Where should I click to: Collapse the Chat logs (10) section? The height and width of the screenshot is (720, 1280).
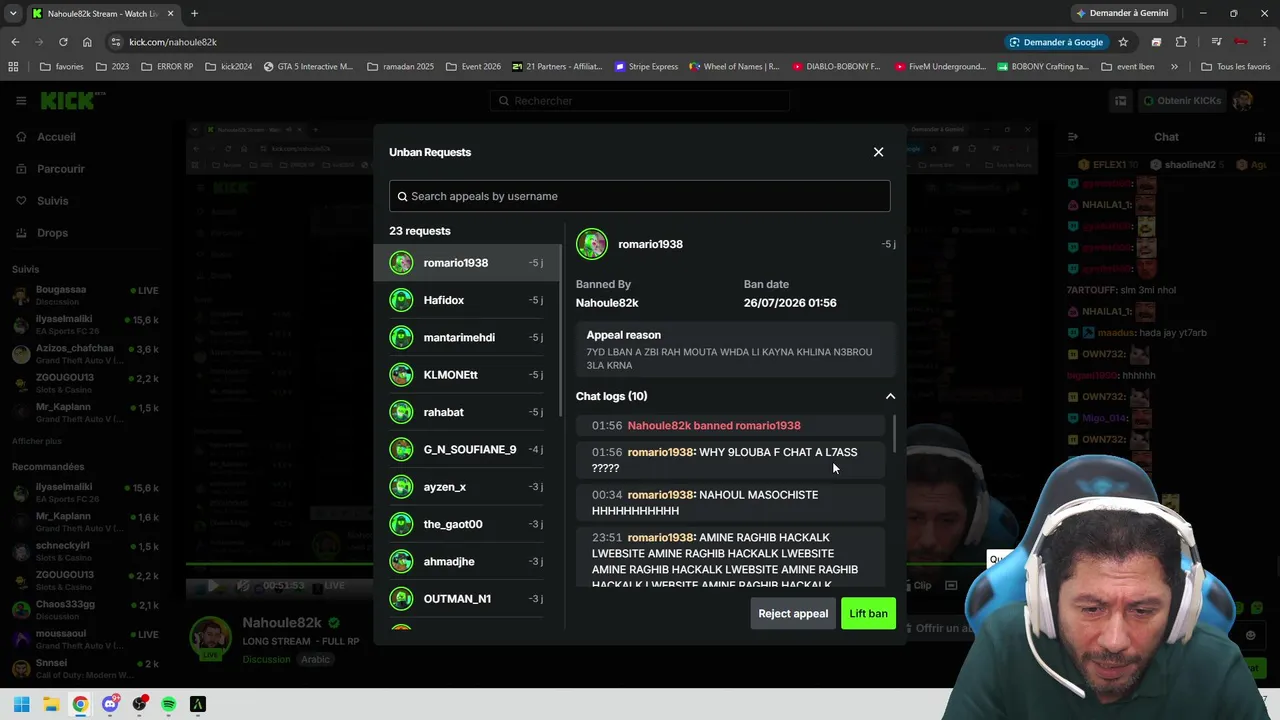point(890,396)
